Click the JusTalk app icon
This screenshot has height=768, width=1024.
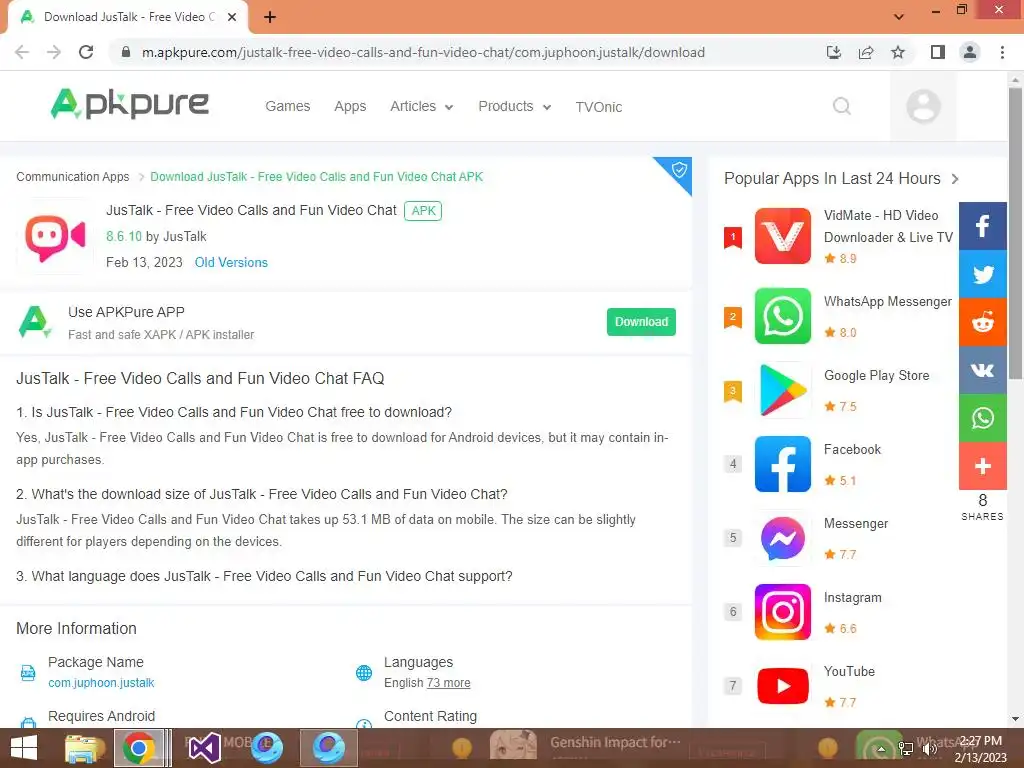[x=55, y=236]
